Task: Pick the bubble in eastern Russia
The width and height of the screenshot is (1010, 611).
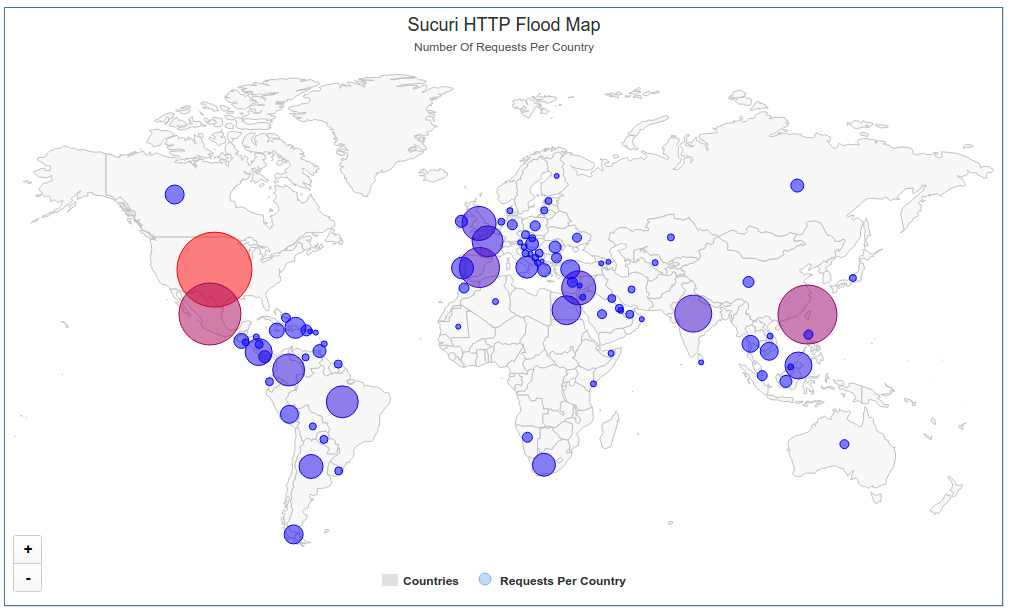Action: pyautogui.click(x=797, y=185)
